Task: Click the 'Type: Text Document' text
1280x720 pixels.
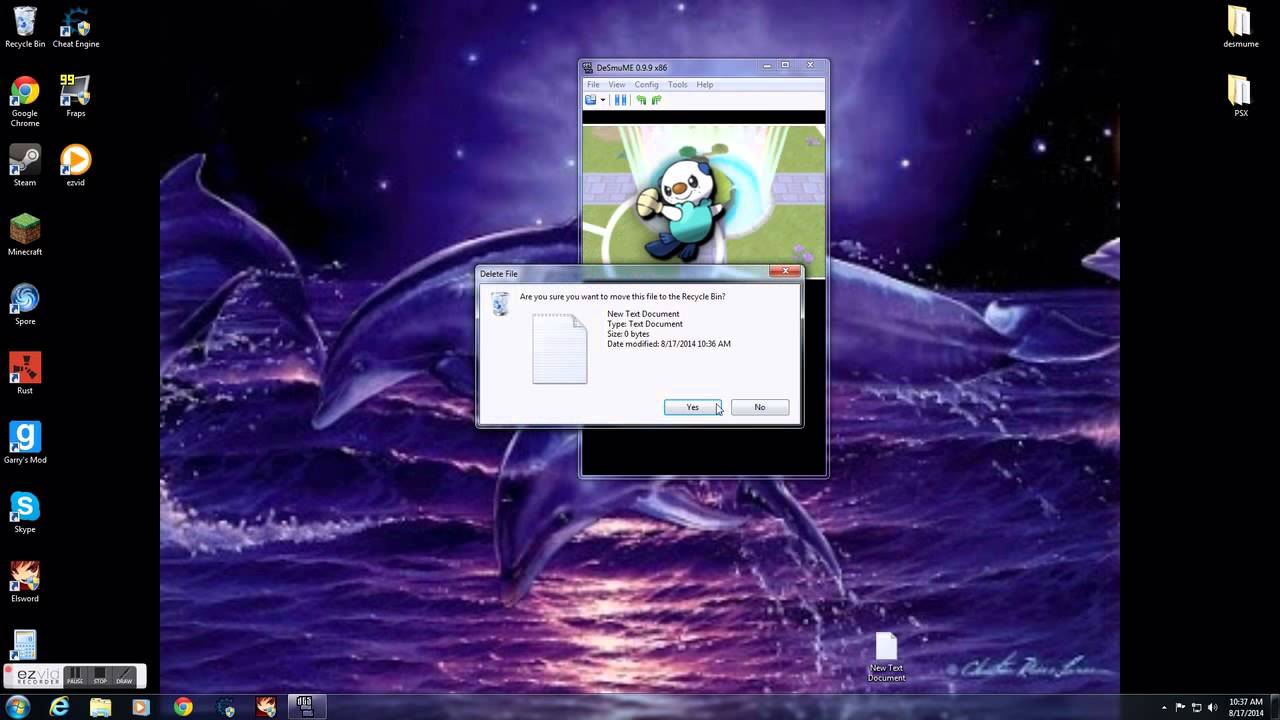Action: click(x=645, y=324)
